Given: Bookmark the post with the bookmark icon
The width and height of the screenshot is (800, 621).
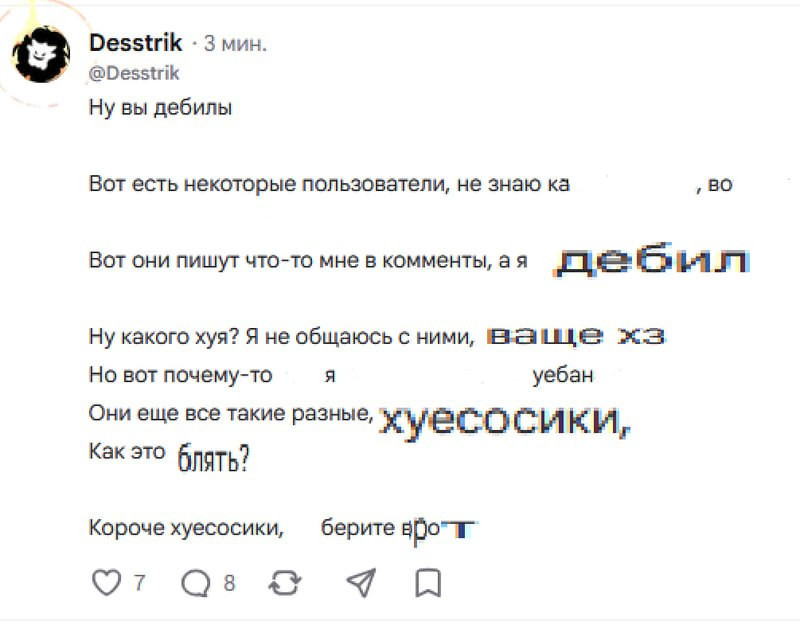Looking at the screenshot, I should pos(428,583).
